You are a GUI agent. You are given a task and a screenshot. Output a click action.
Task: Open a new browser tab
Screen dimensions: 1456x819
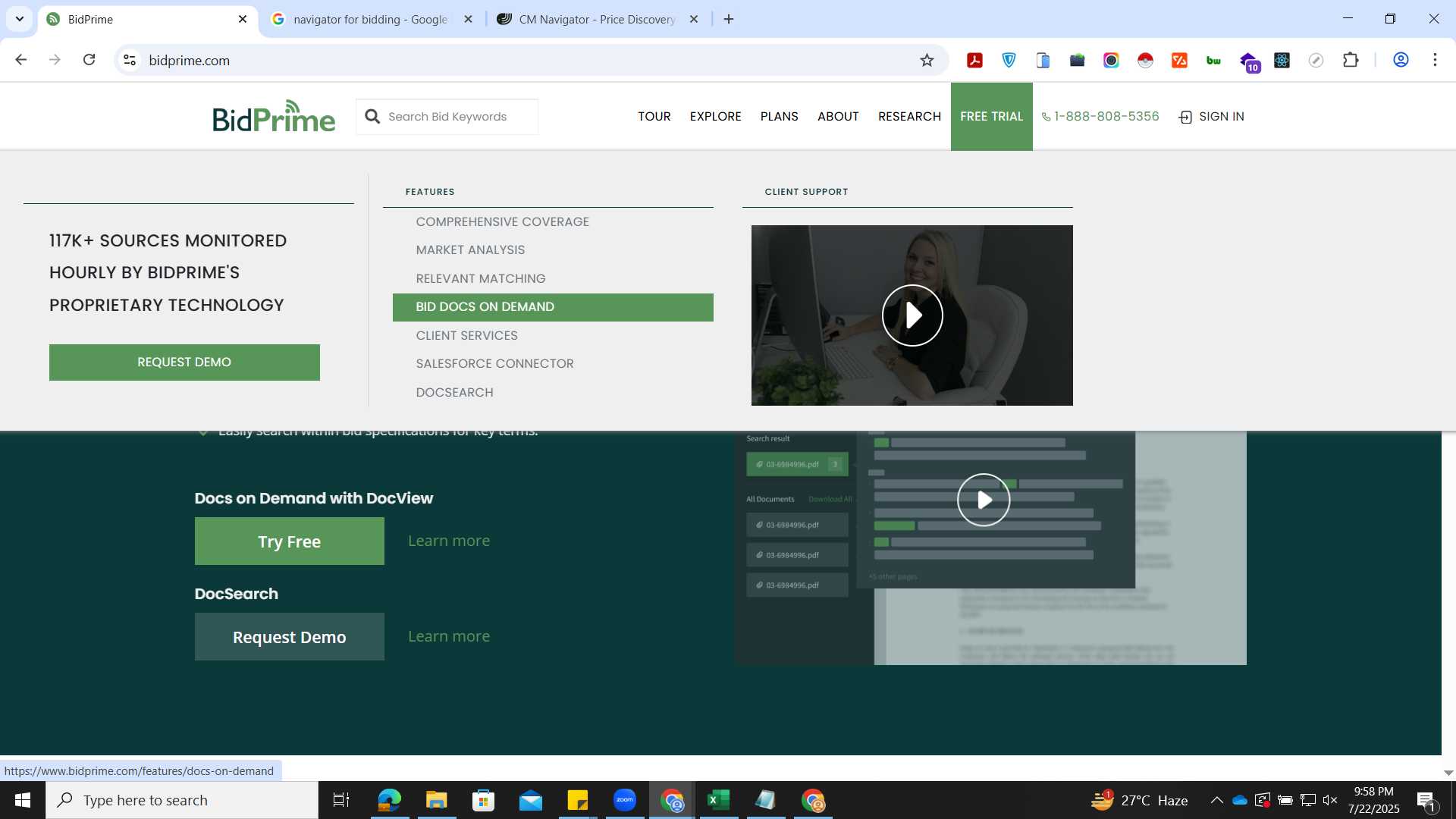[729, 19]
